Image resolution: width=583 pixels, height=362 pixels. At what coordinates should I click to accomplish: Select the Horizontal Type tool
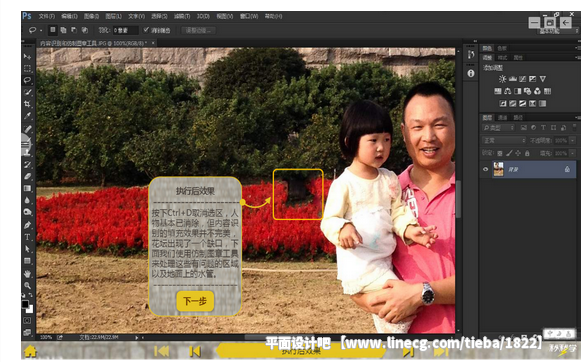pos(27,237)
